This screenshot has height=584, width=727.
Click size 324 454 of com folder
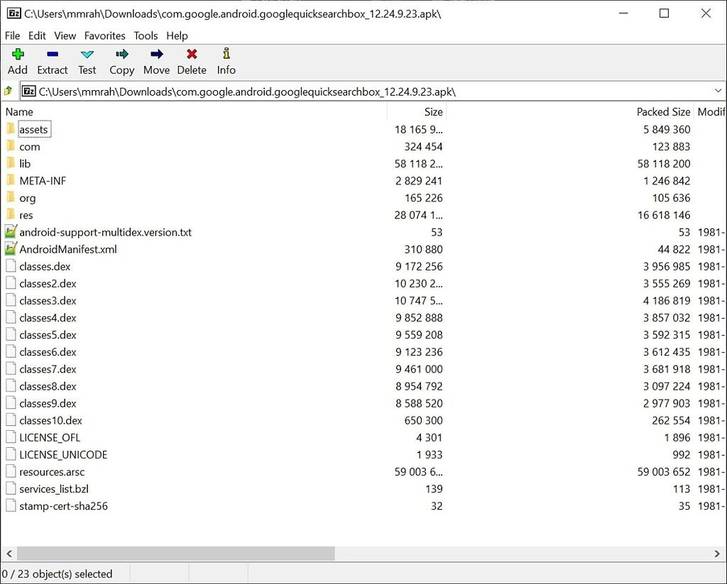423,146
